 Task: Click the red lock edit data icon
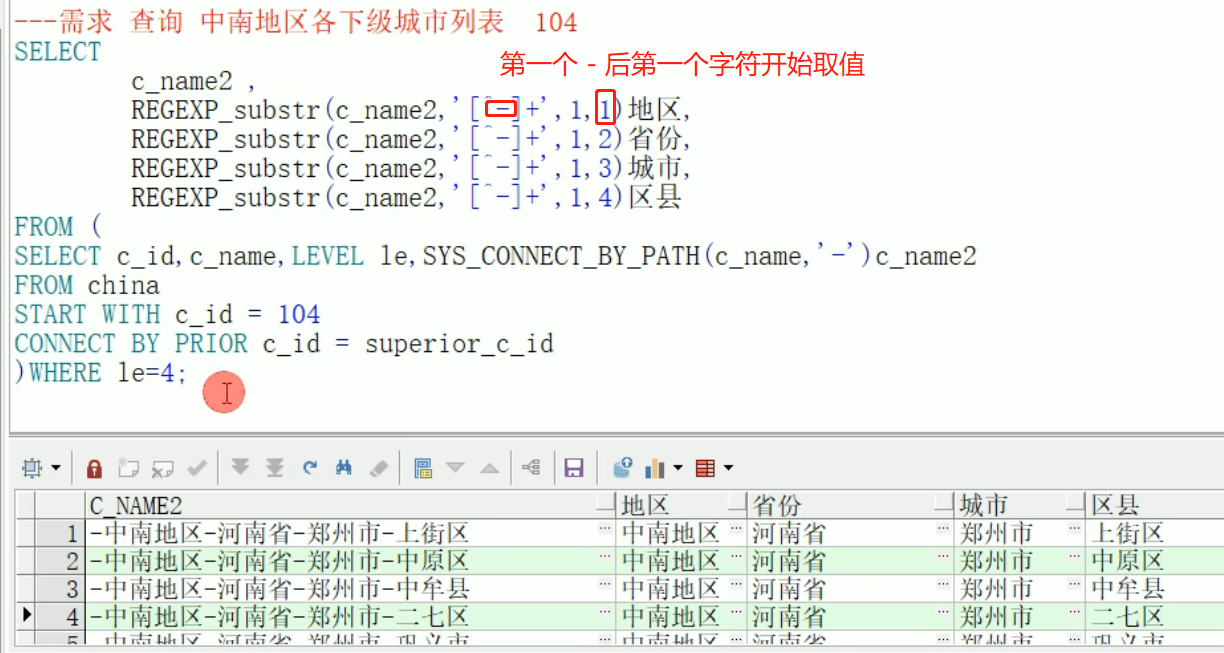(x=94, y=467)
